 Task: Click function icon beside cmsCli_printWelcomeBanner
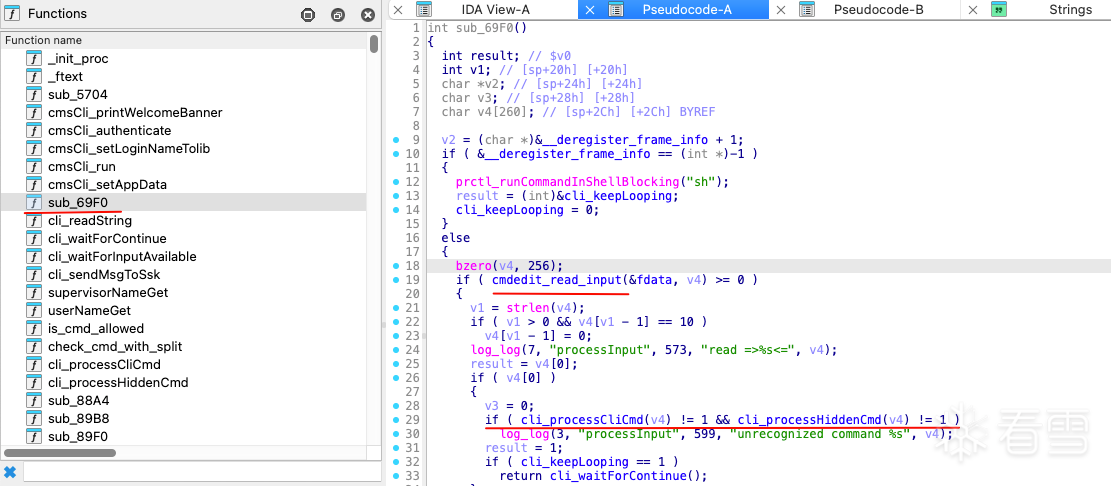tap(33, 113)
